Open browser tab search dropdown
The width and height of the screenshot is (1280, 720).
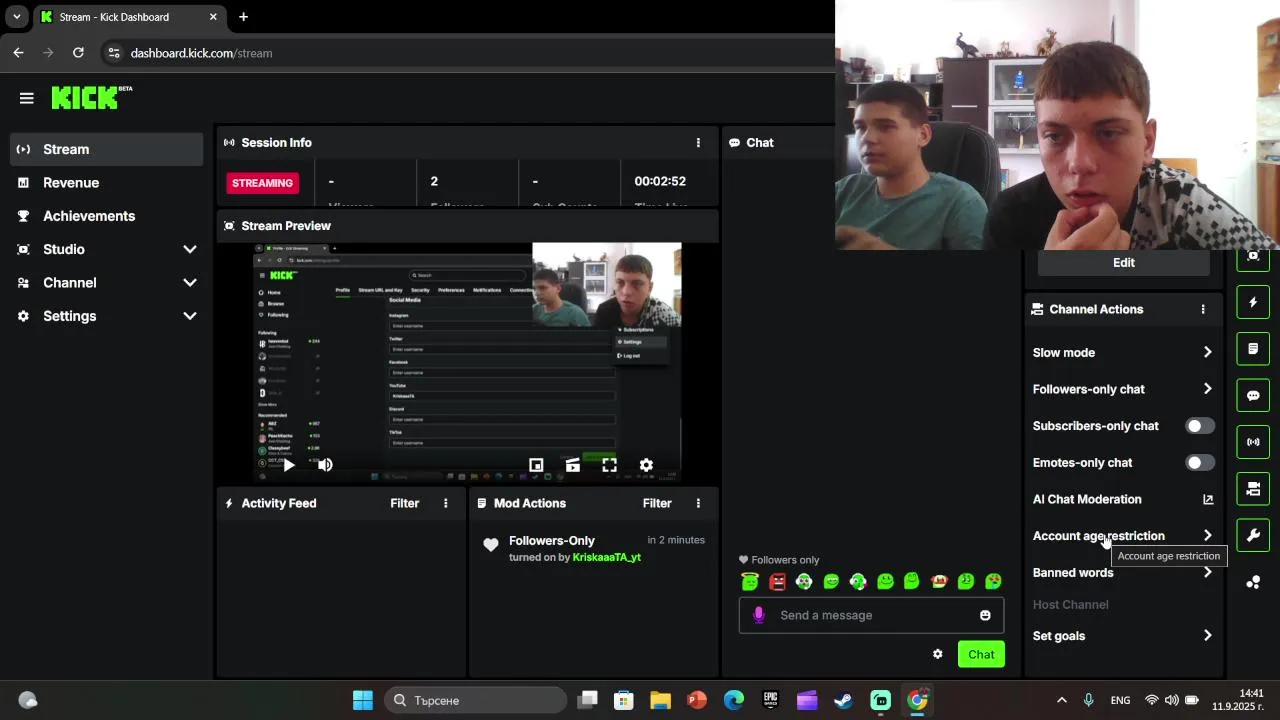pos(16,17)
